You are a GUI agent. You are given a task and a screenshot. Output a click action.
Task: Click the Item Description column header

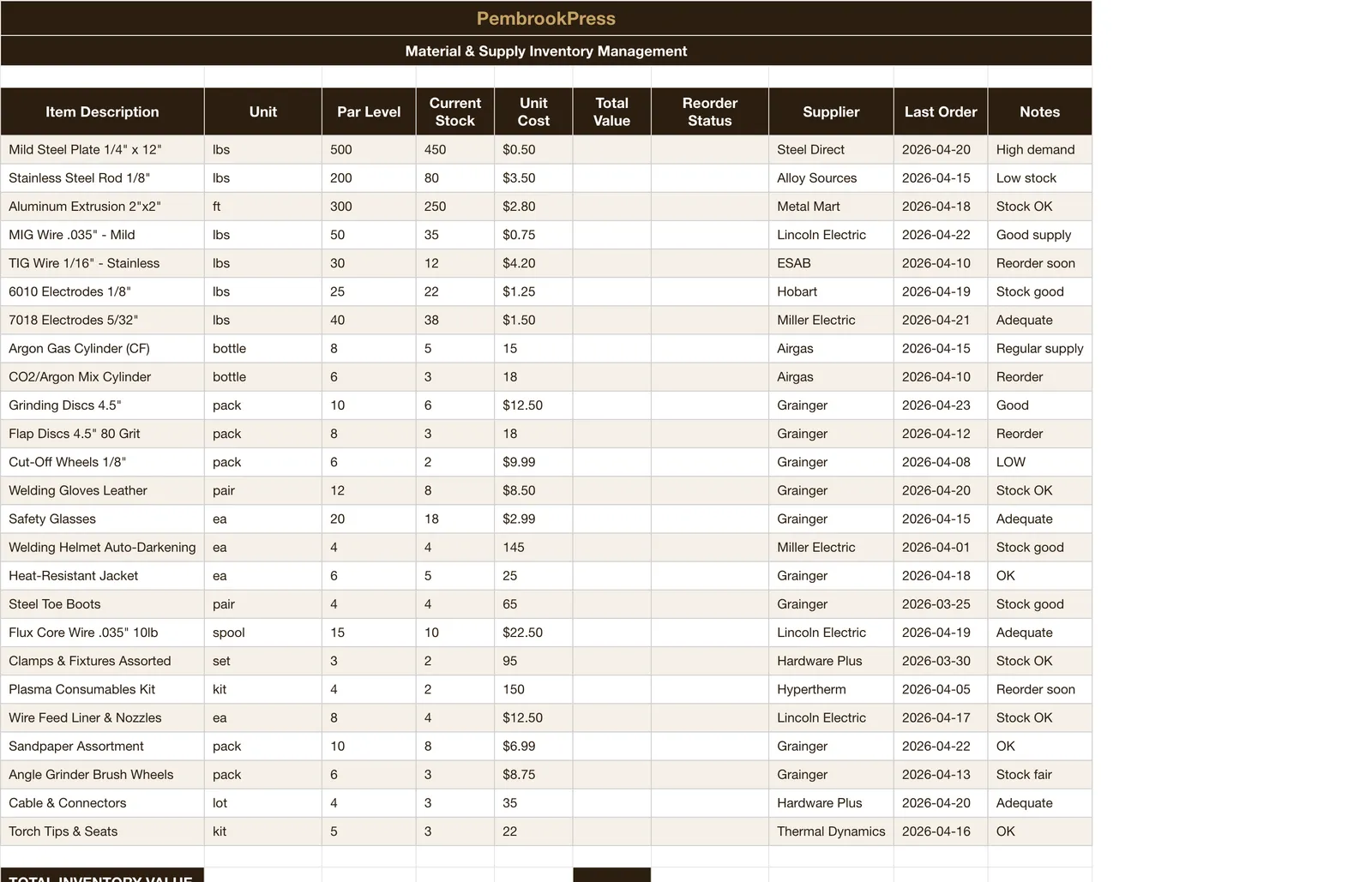tap(102, 111)
